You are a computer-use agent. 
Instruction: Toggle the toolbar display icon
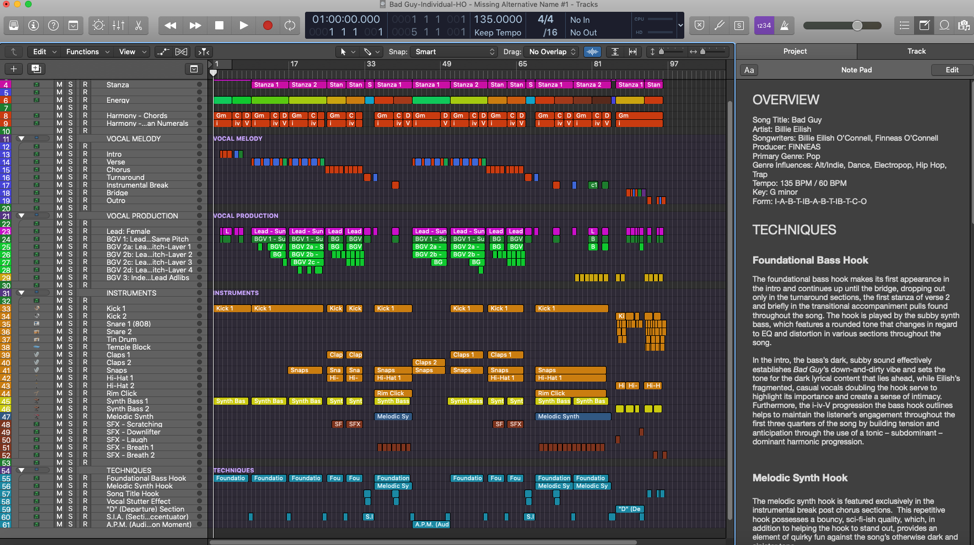pyautogui.click(x=73, y=25)
